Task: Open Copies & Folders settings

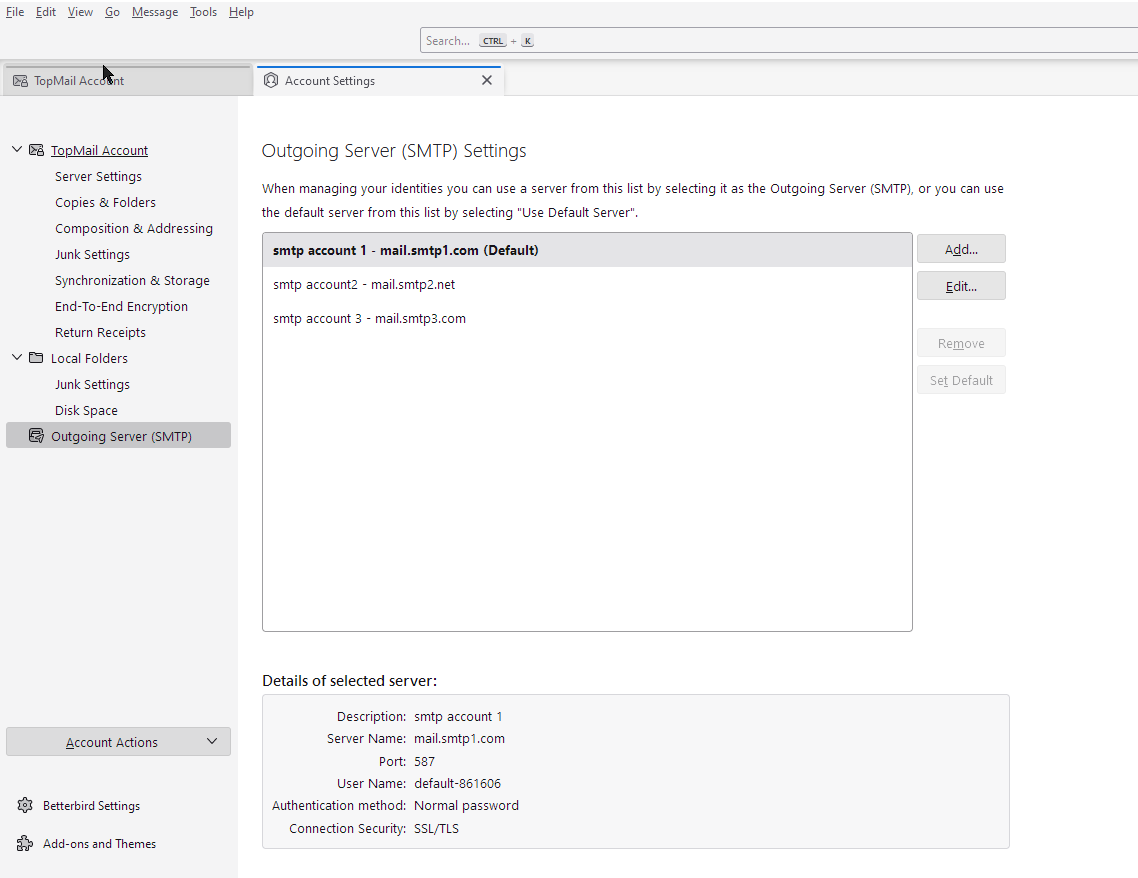Action: (x=105, y=202)
